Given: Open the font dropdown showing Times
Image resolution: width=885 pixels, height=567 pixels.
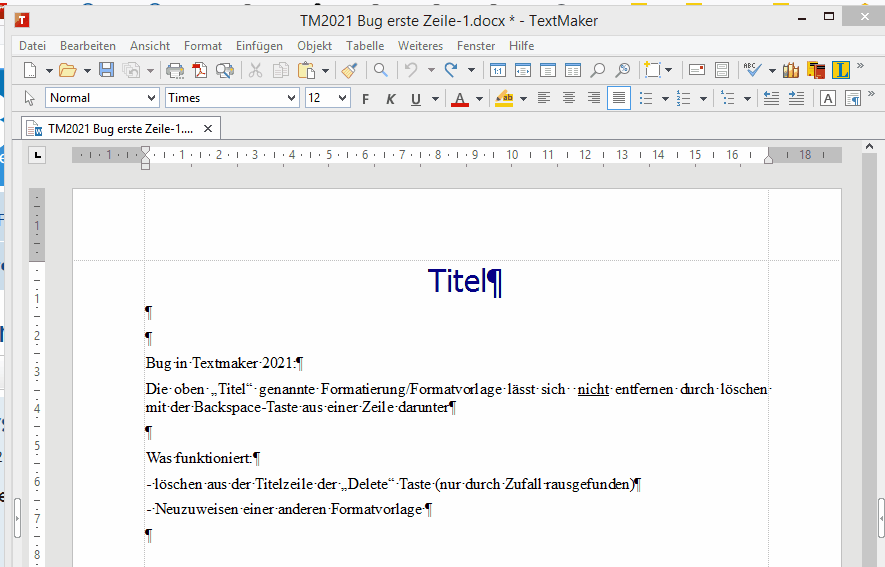Looking at the screenshot, I should click(232, 98).
